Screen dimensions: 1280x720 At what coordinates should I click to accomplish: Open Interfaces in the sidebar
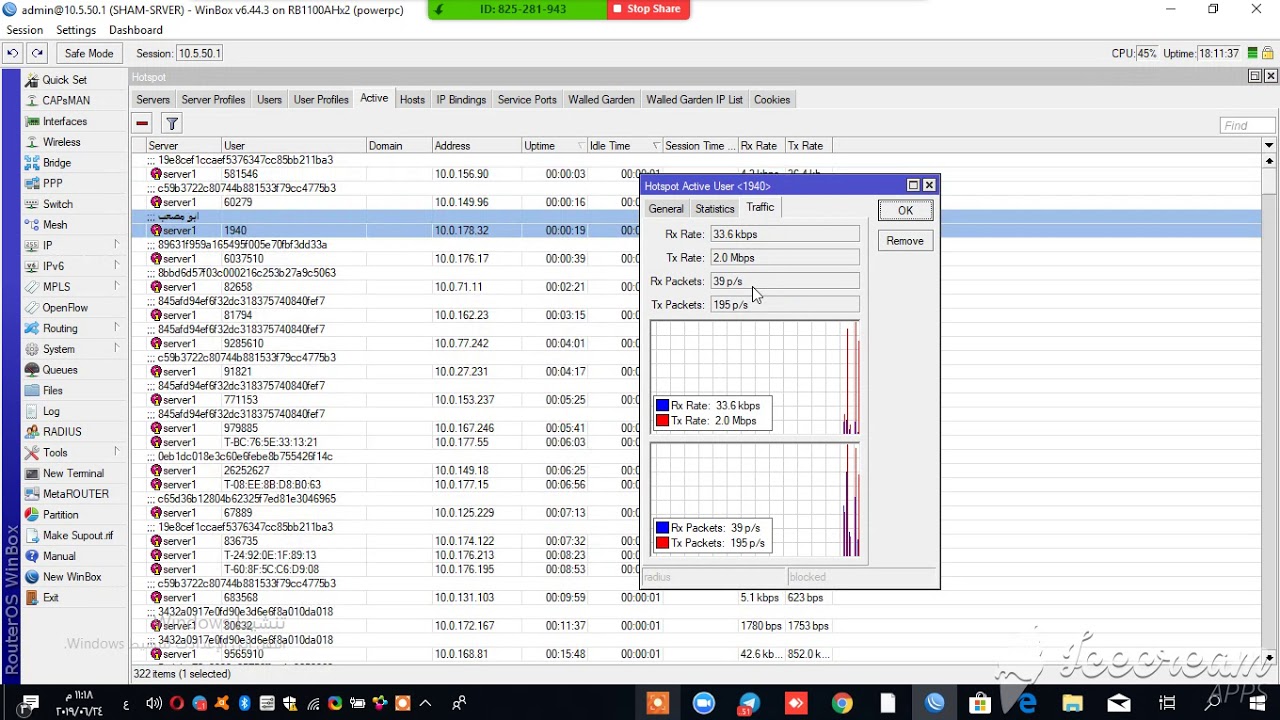65,121
